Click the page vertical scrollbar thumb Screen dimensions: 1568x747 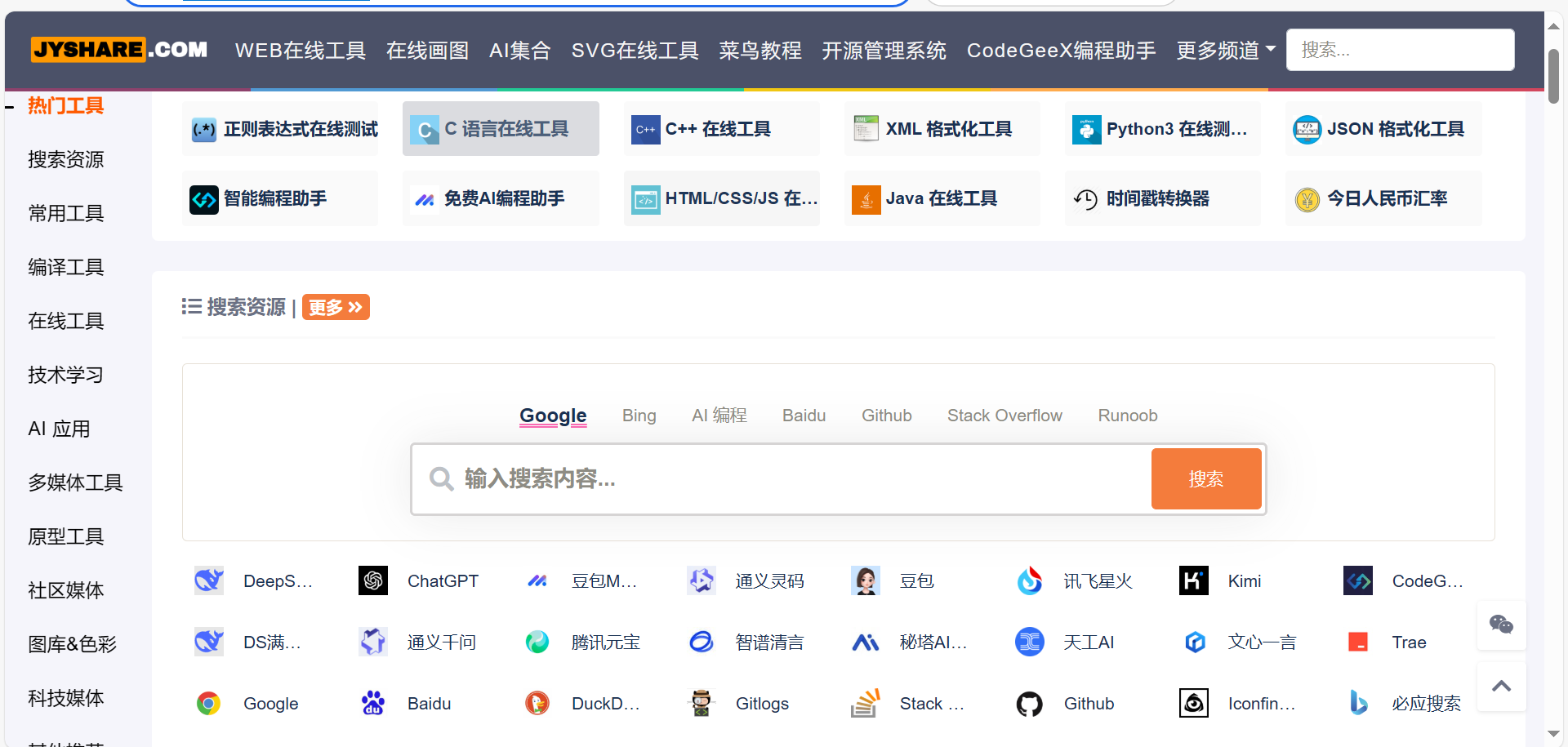(x=1553, y=76)
